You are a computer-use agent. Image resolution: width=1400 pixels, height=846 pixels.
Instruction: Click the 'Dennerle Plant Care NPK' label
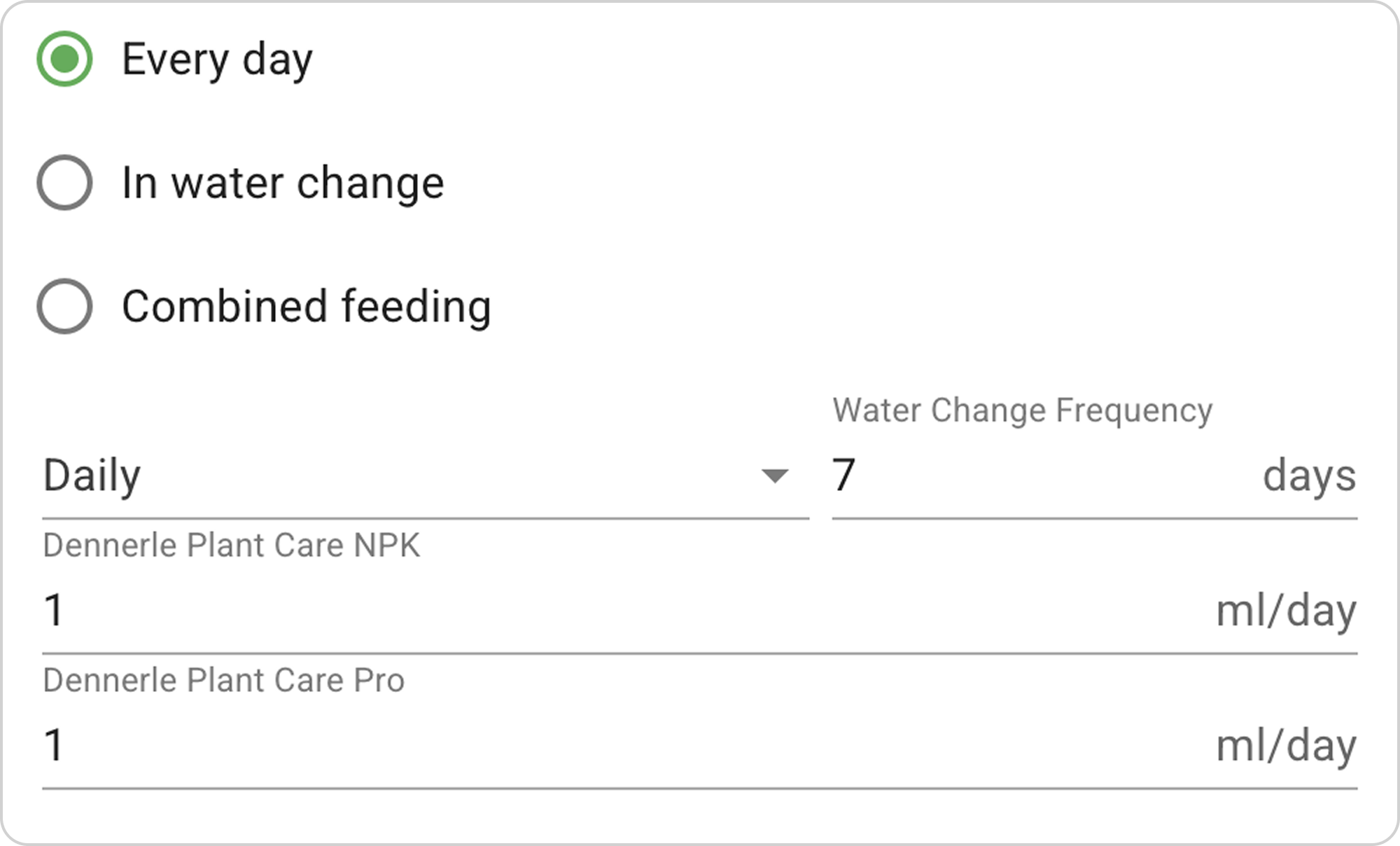click(231, 546)
